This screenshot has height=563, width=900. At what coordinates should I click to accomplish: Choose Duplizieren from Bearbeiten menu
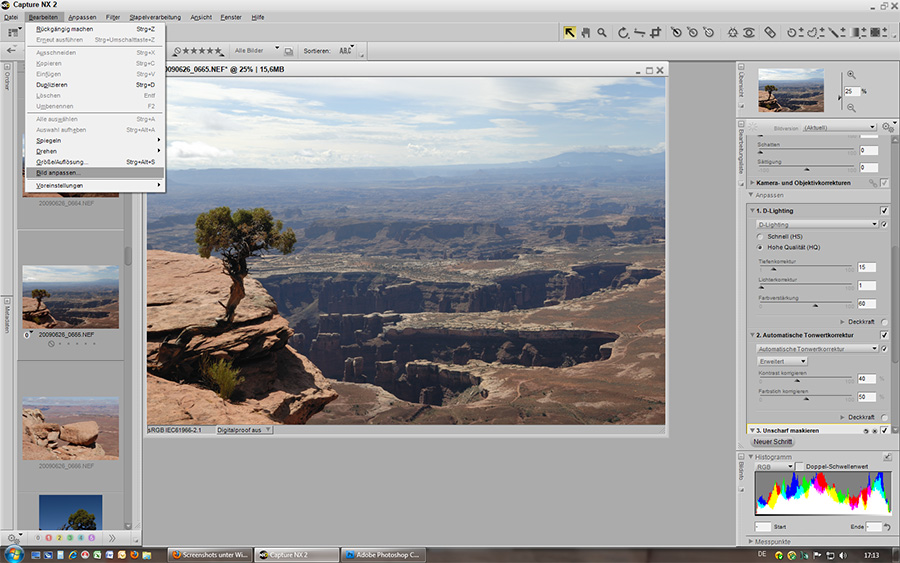point(95,85)
